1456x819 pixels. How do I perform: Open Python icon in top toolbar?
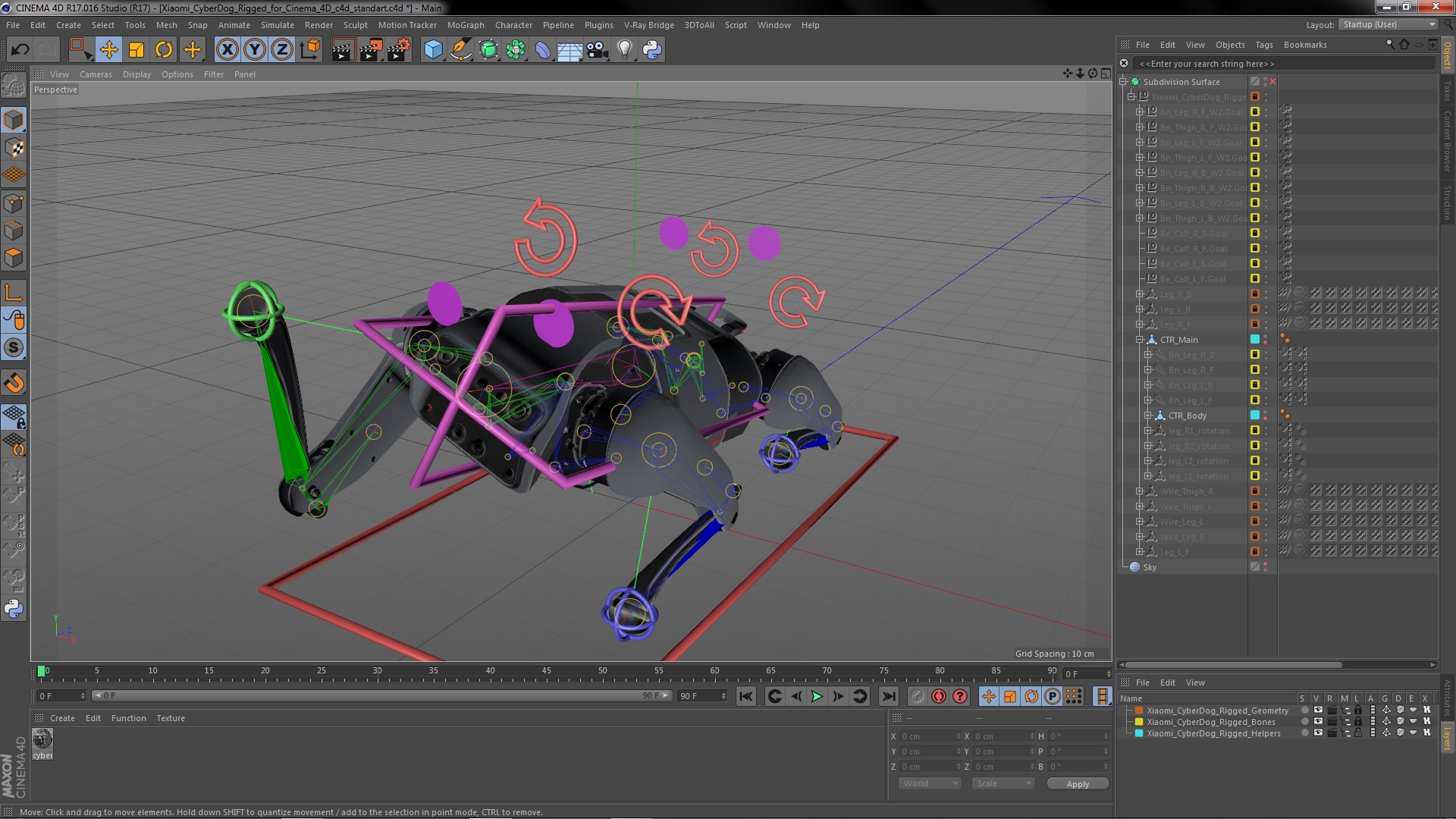pyautogui.click(x=652, y=50)
